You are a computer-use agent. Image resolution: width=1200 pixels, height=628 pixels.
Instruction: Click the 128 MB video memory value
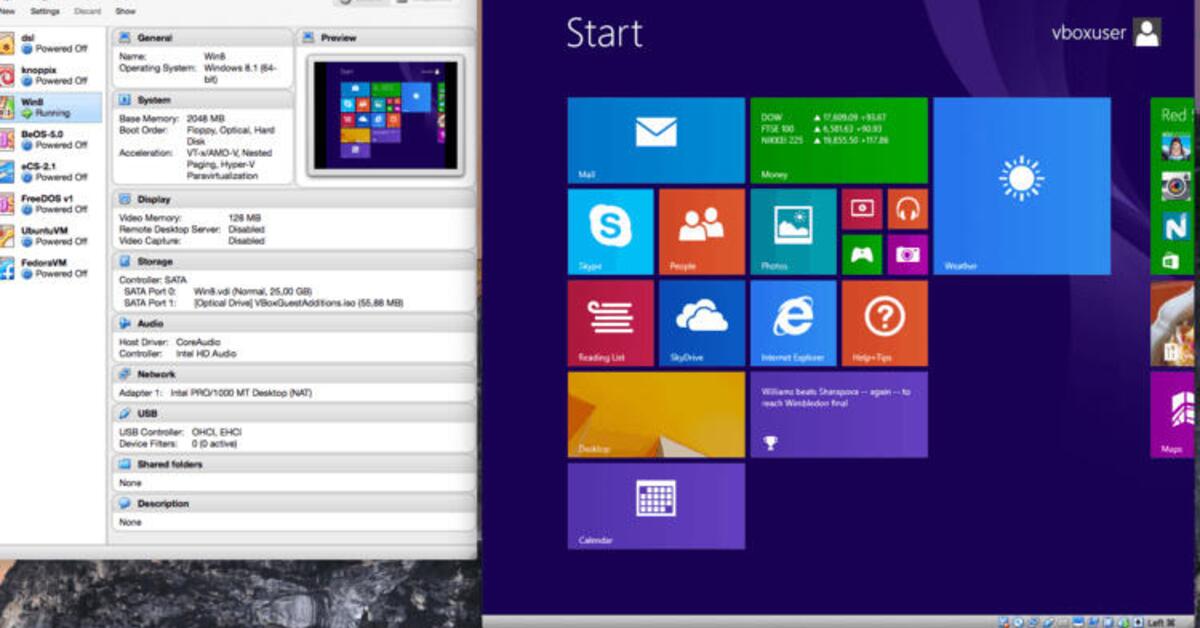(x=244, y=217)
